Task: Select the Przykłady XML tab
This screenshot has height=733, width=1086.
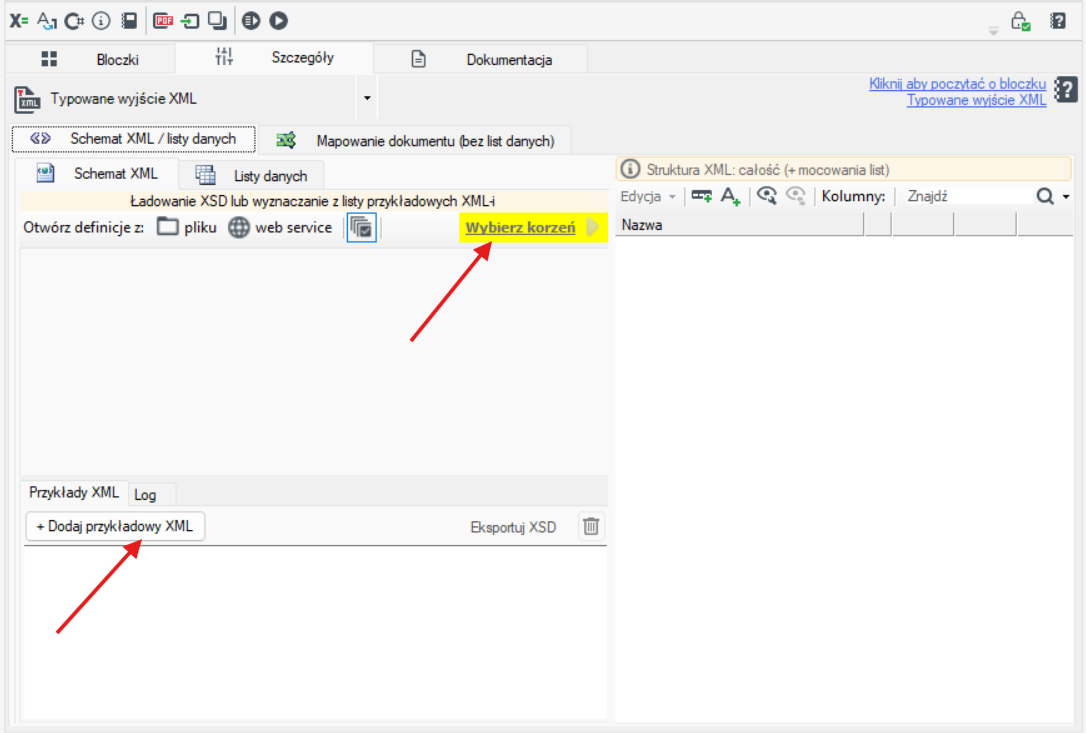Action: point(74,493)
